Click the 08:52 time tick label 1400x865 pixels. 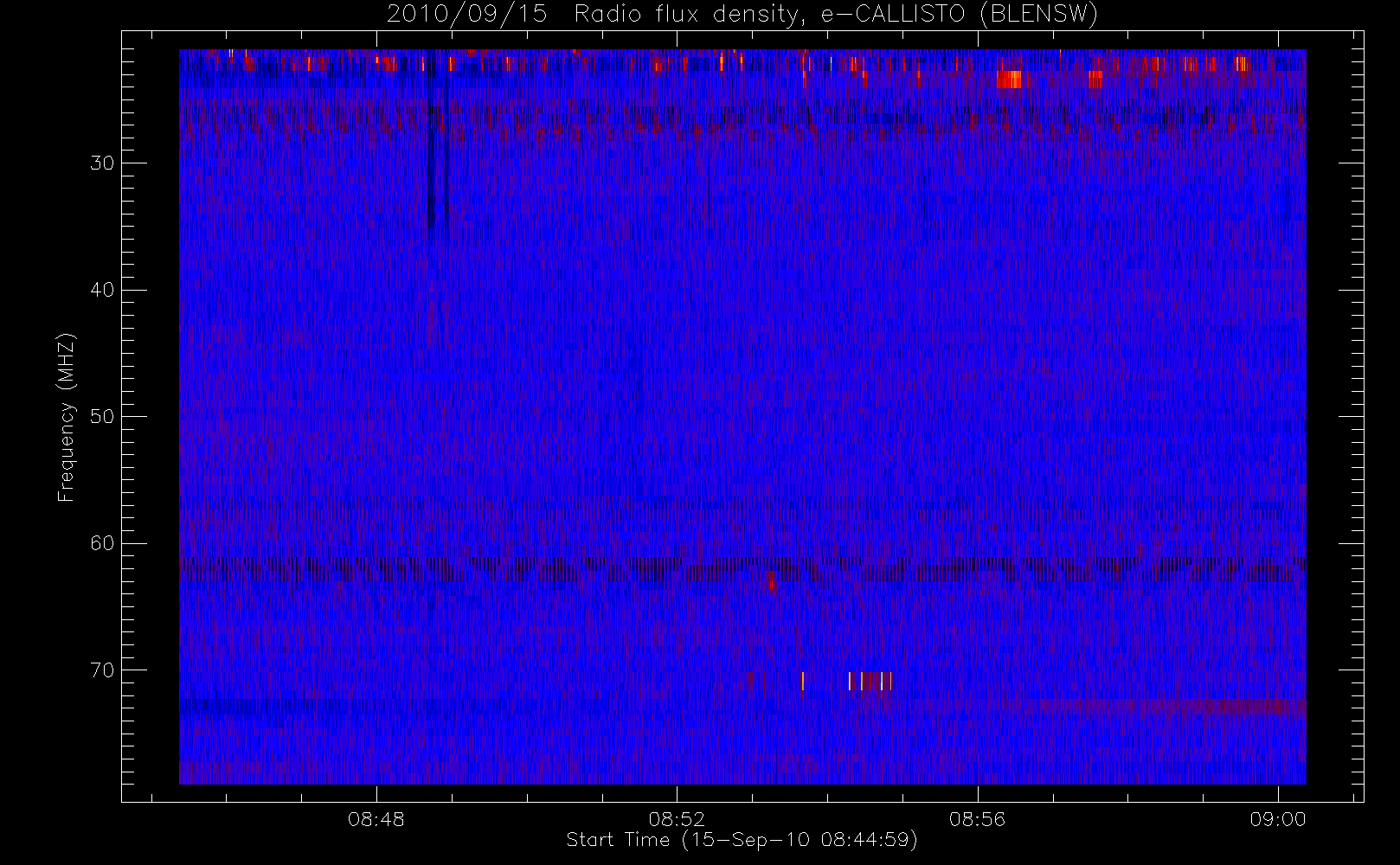click(677, 818)
